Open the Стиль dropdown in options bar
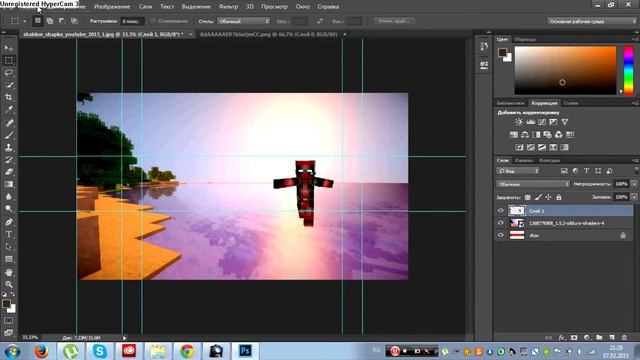Viewport: 640px width, 360px height. pyautogui.click(x=244, y=21)
